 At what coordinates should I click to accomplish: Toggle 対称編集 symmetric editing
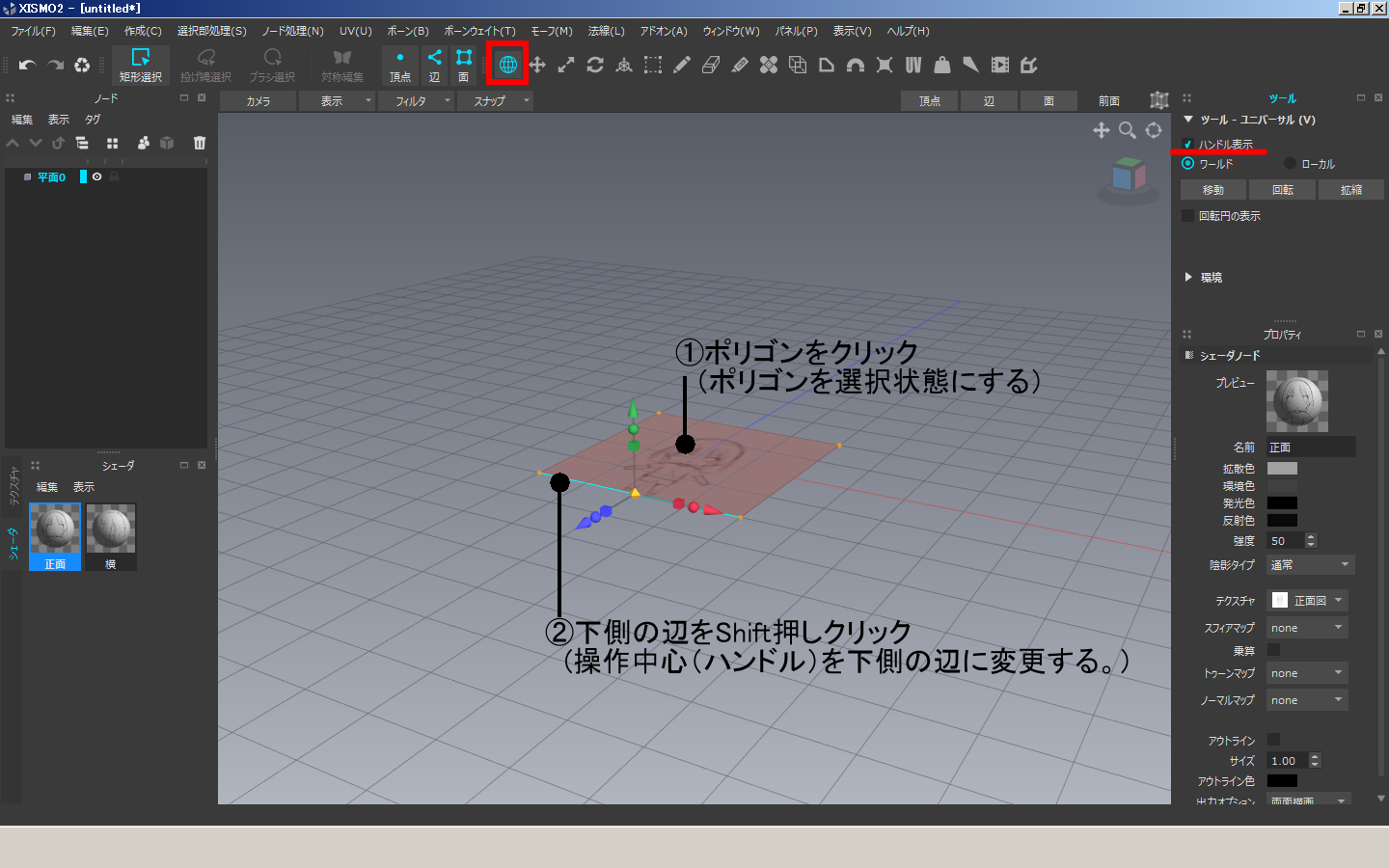pyautogui.click(x=341, y=65)
